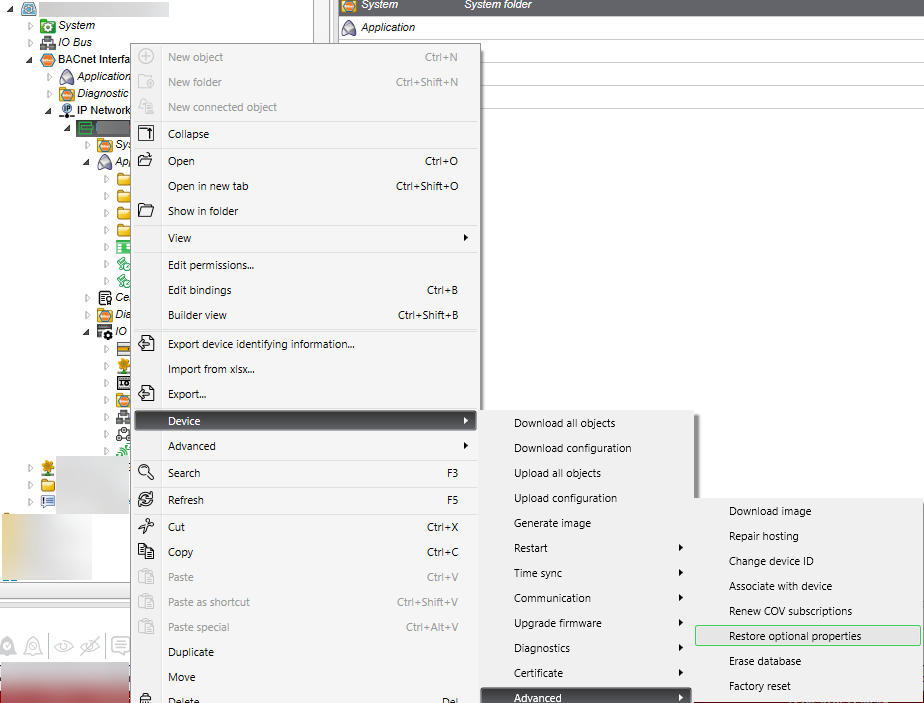
Task: Choose Factory reset option
Action: [807, 686]
